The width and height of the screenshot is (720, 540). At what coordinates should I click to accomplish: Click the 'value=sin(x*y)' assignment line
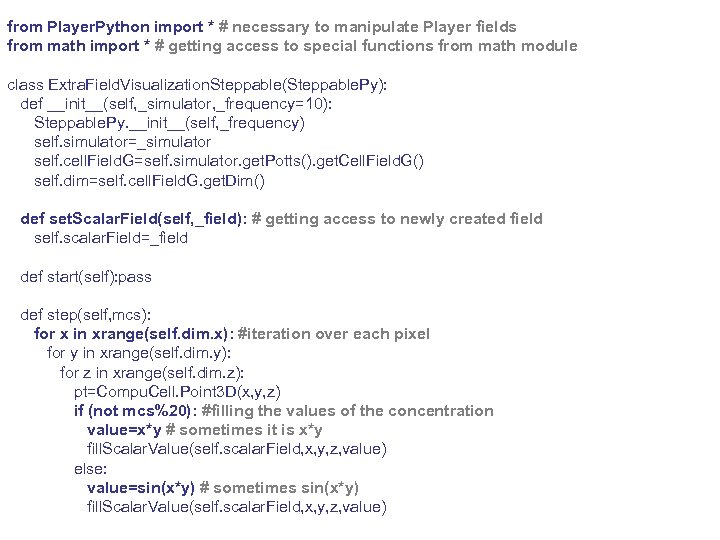tap(223, 487)
